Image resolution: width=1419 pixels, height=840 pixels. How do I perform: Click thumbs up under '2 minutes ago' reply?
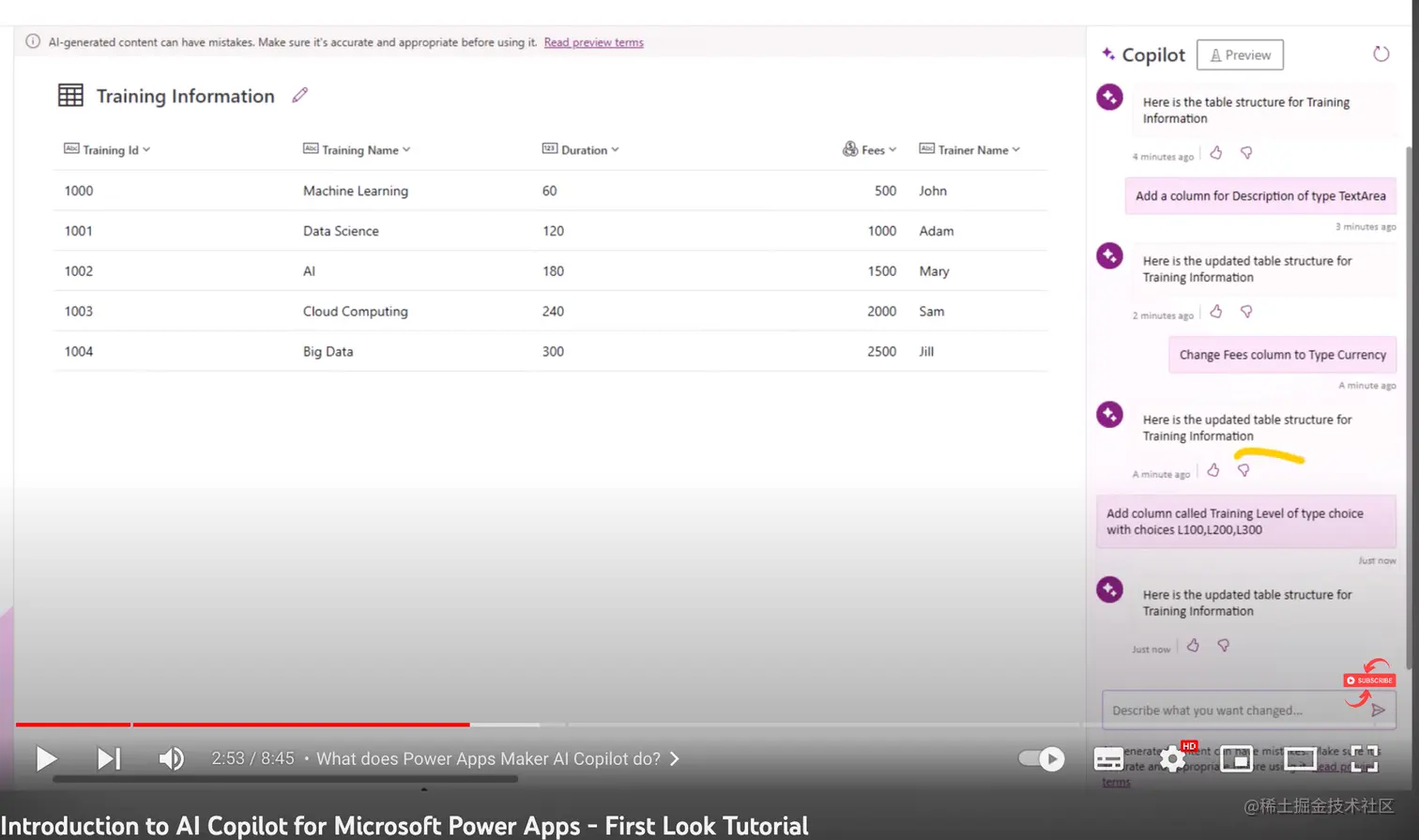1216,311
